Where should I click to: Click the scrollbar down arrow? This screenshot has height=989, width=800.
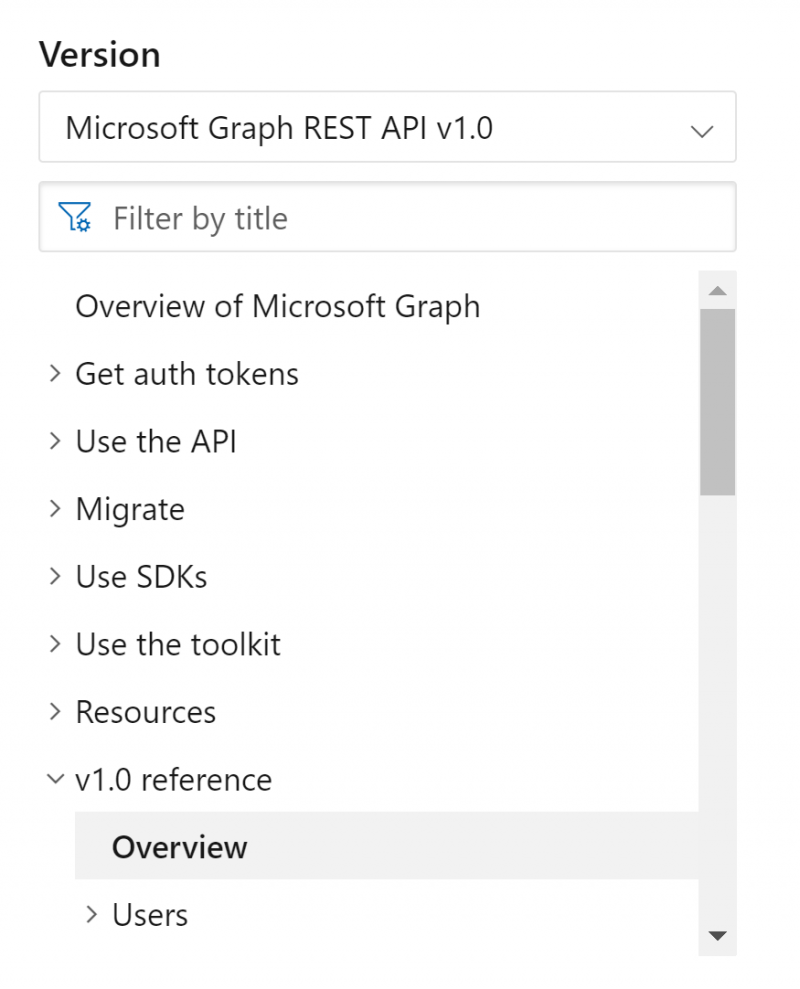(717, 935)
